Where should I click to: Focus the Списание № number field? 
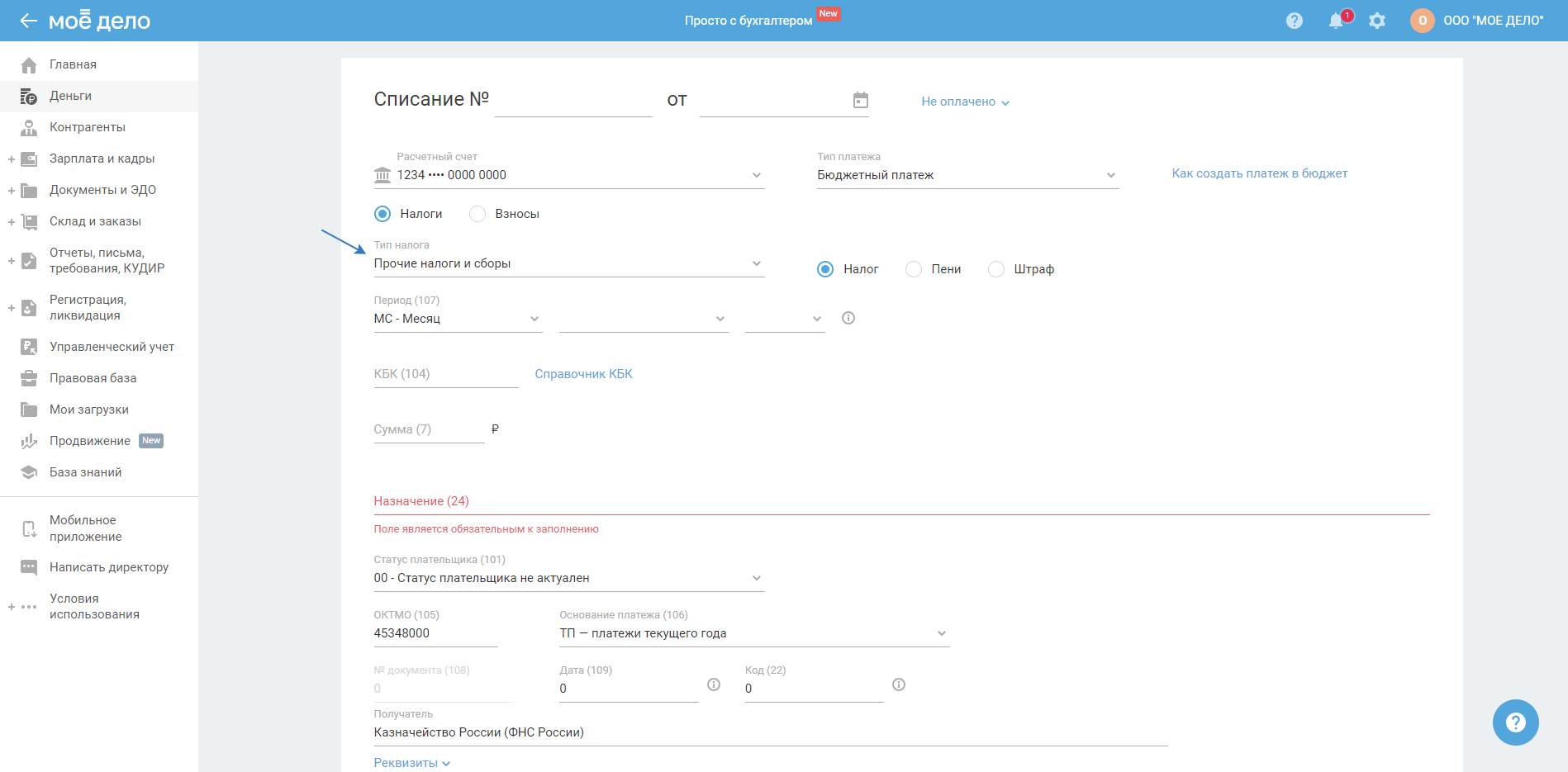pyautogui.click(x=573, y=101)
